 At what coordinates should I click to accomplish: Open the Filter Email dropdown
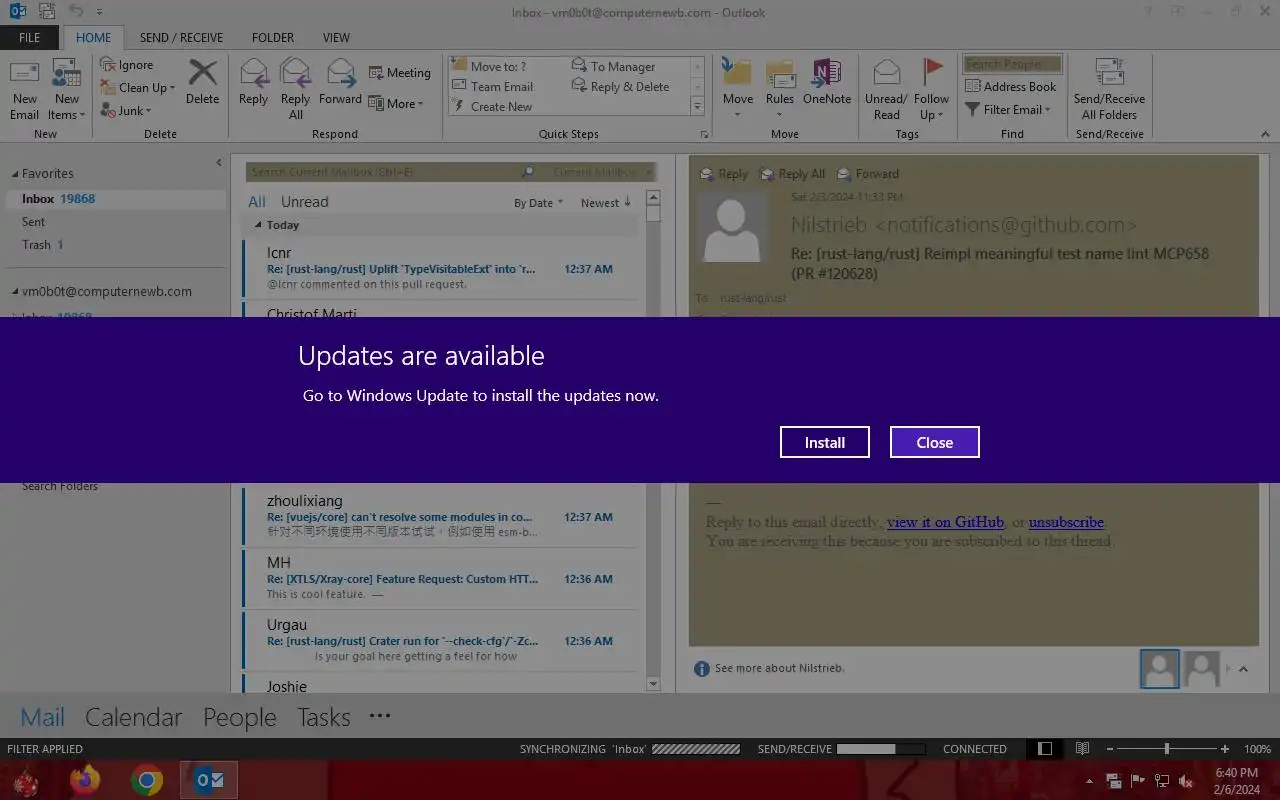1007,110
